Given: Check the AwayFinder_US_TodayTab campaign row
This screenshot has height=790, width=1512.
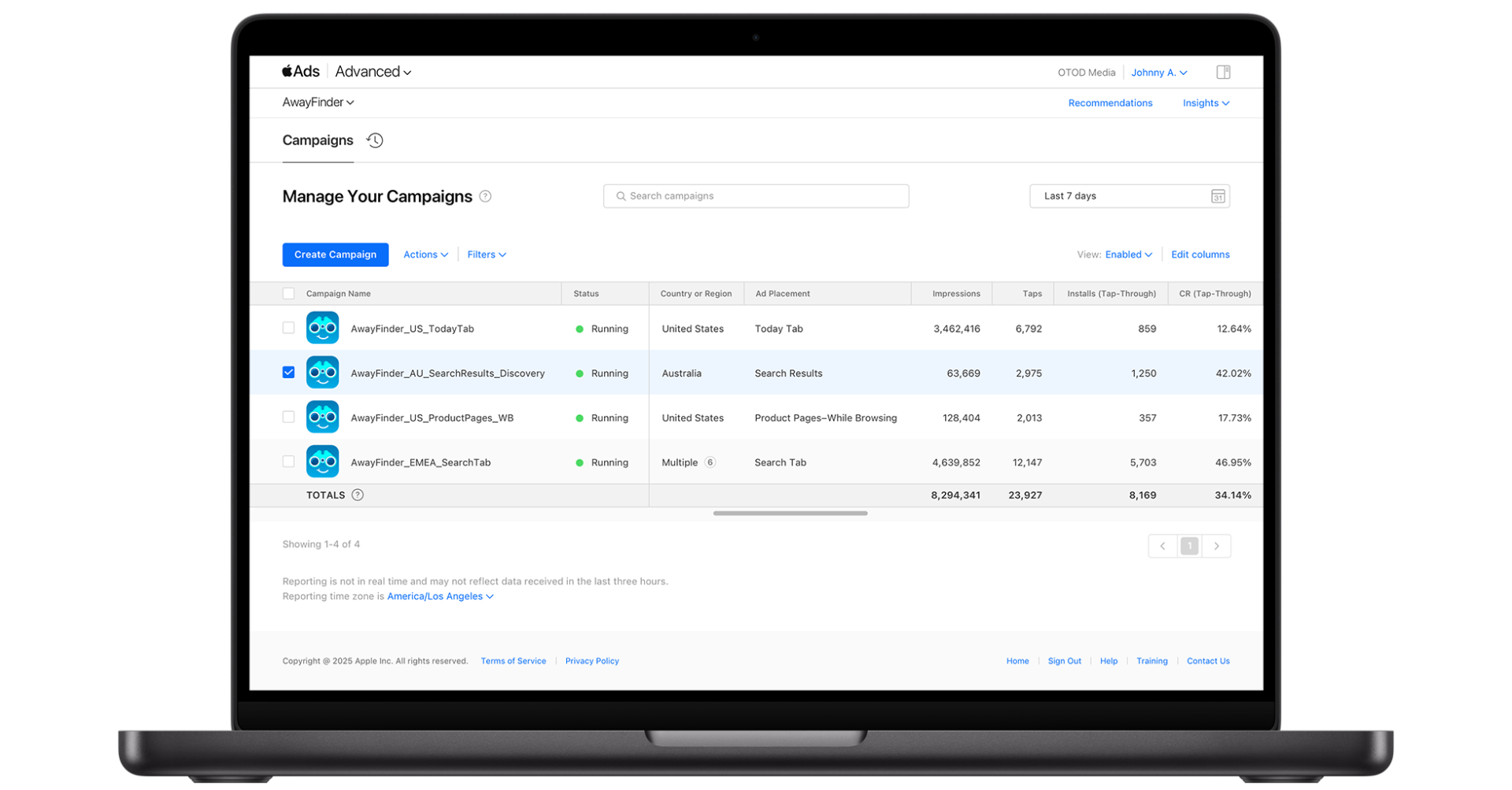Looking at the screenshot, I should (x=288, y=328).
